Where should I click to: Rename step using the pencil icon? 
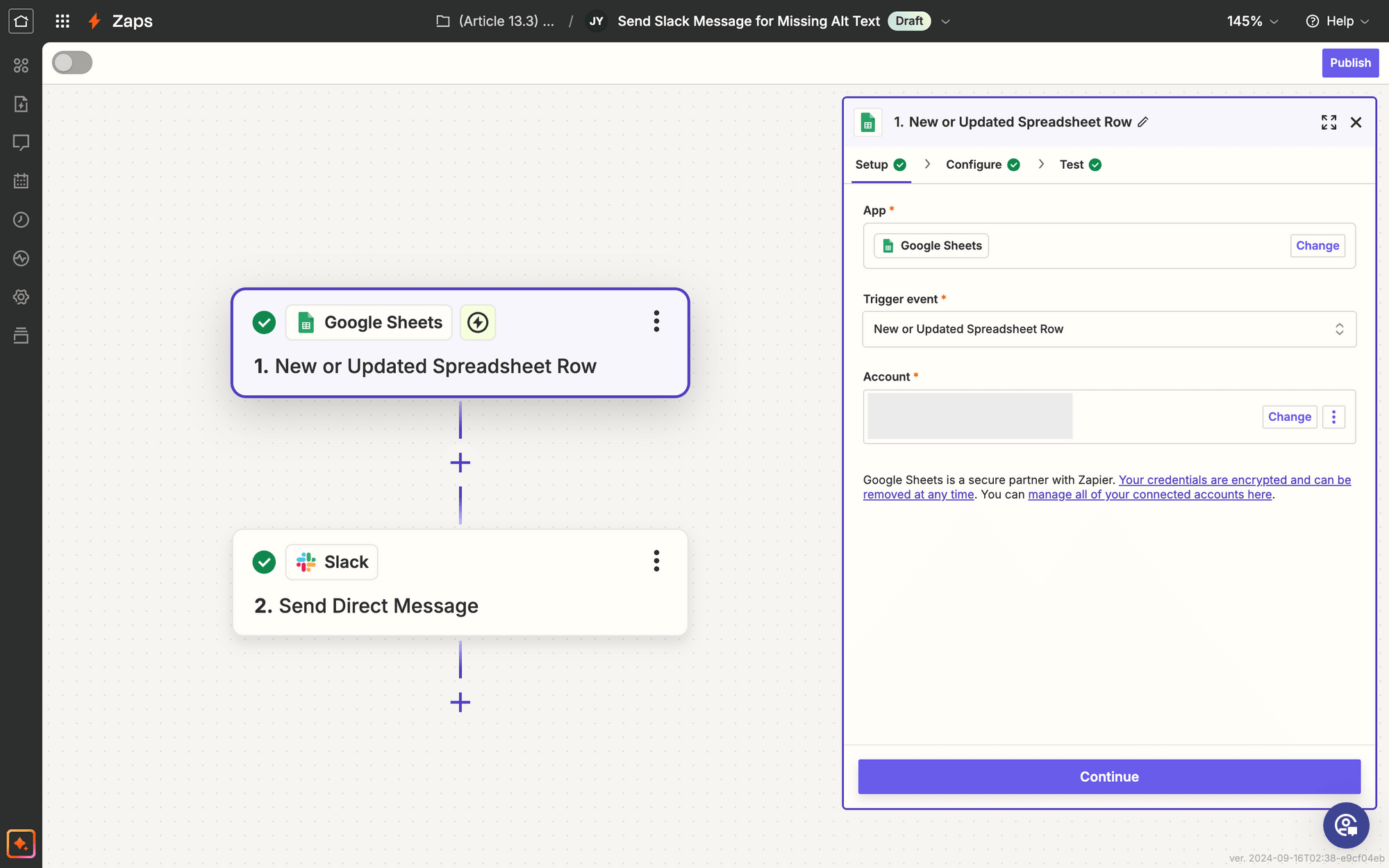click(x=1143, y=122)
